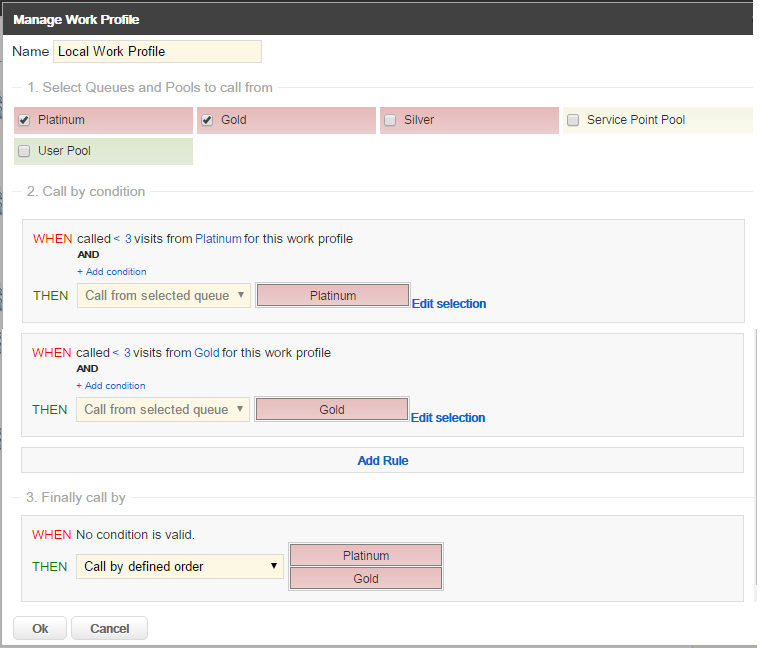Click Edit selection next to Platinum rule
The width and height of the screenshot is (760, 648).
[449, 304]
